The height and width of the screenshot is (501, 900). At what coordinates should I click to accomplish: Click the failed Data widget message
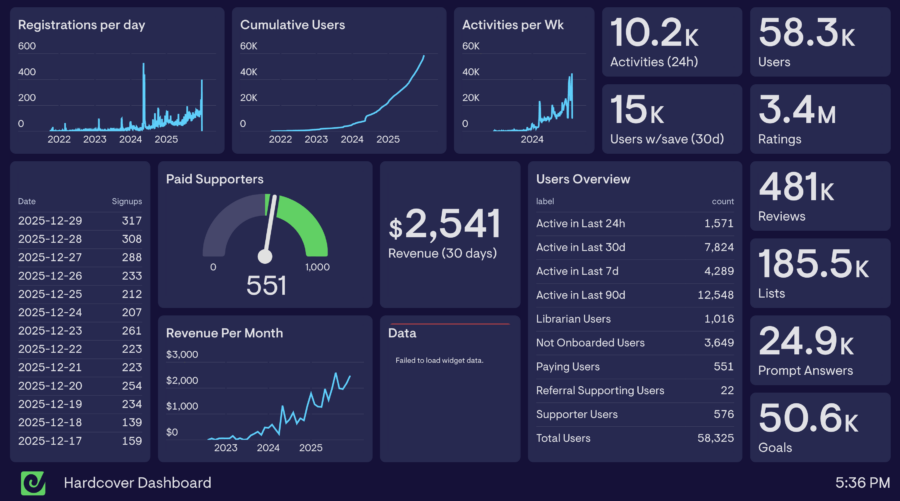click(x=439, y=360)
